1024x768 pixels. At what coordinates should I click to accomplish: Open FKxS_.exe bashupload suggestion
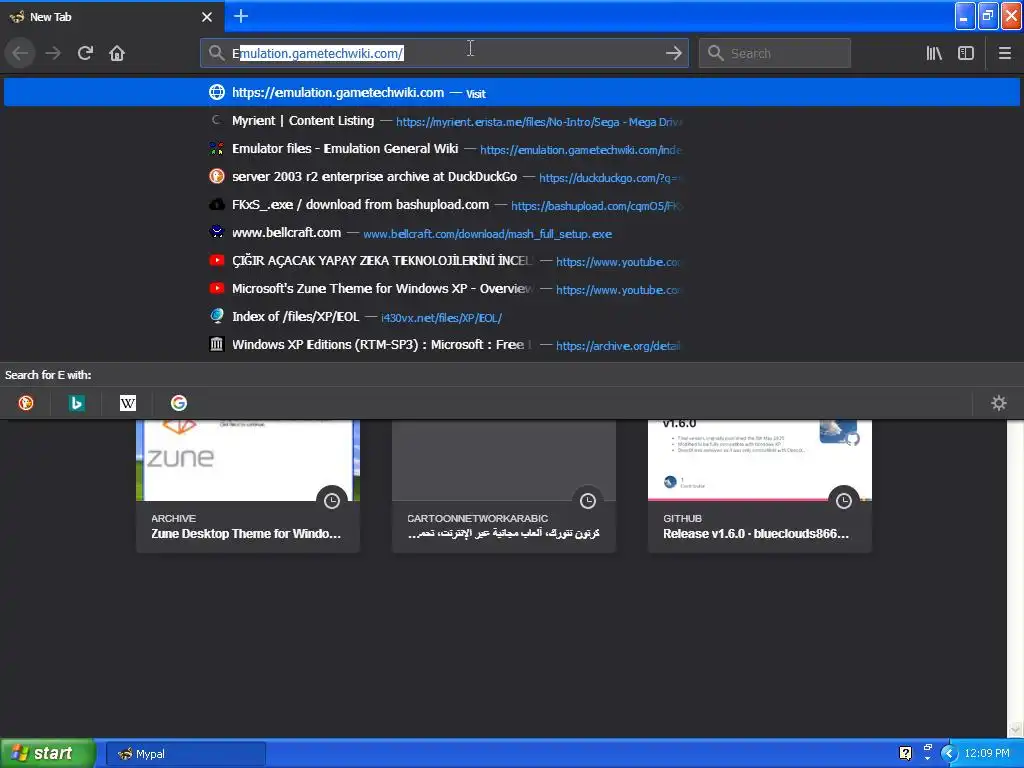(512, 205)
